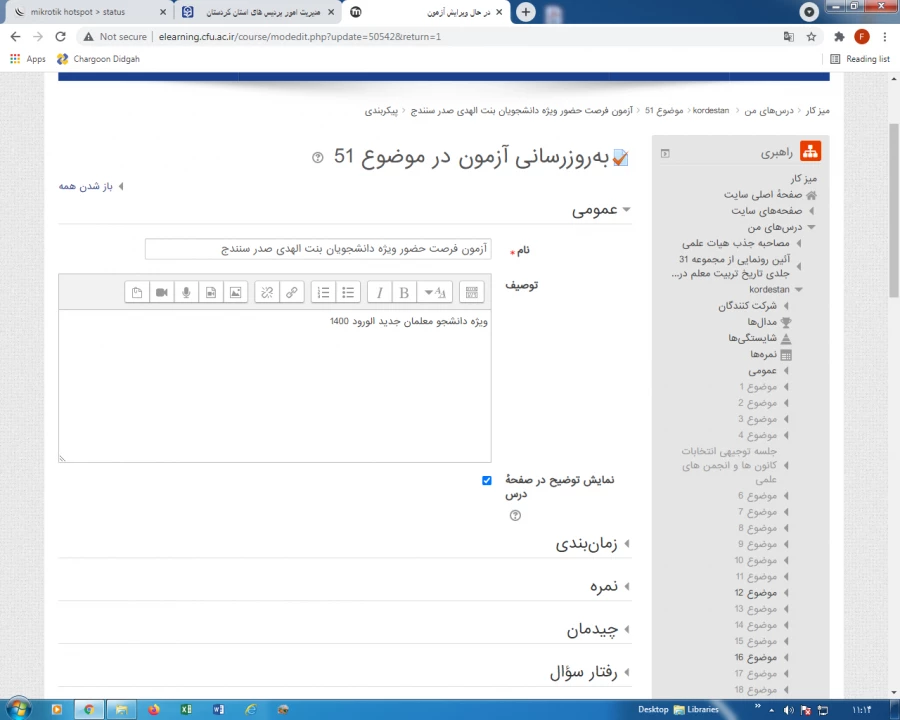This screenshot has width=900, height=720.
Task: Toggle bold formatting in the editor
Action: coord(403,292)
